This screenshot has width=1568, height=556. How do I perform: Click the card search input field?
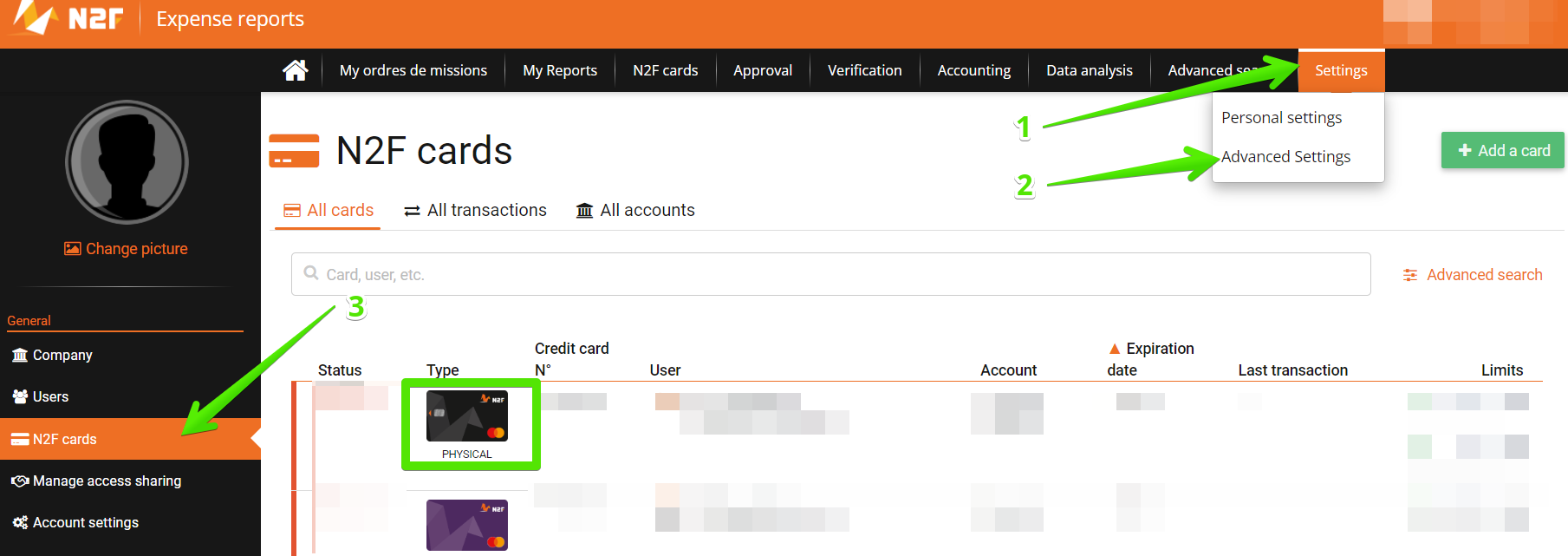[x=830, y=274]
